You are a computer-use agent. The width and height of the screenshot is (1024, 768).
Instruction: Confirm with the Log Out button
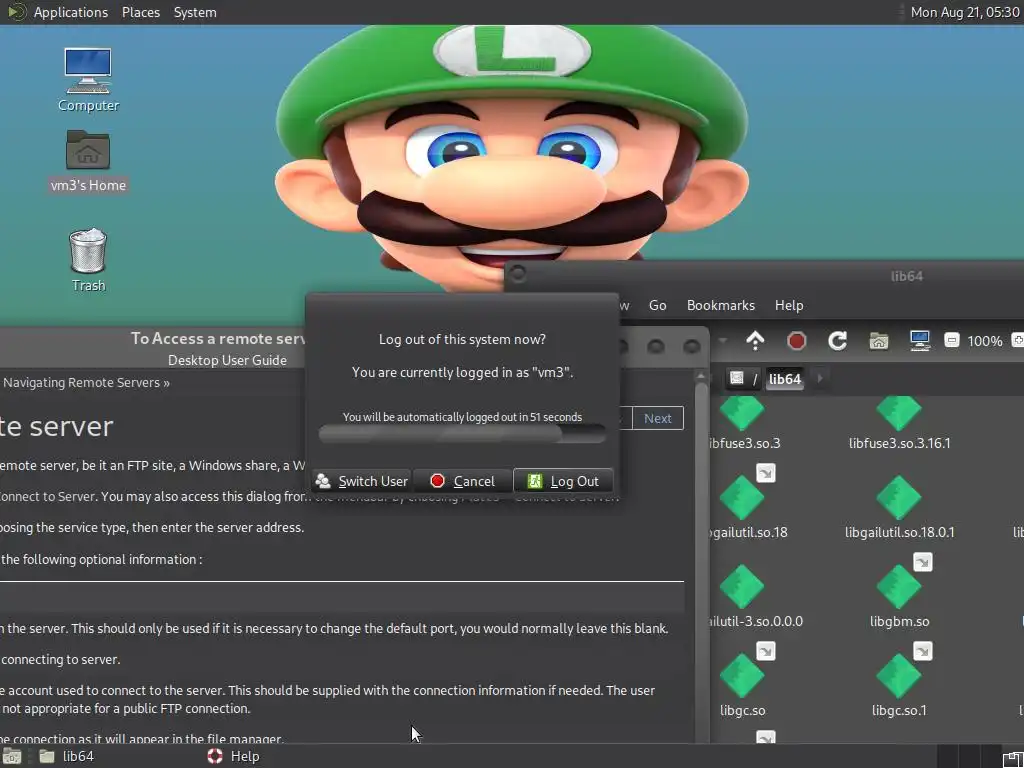coord(563,481)
